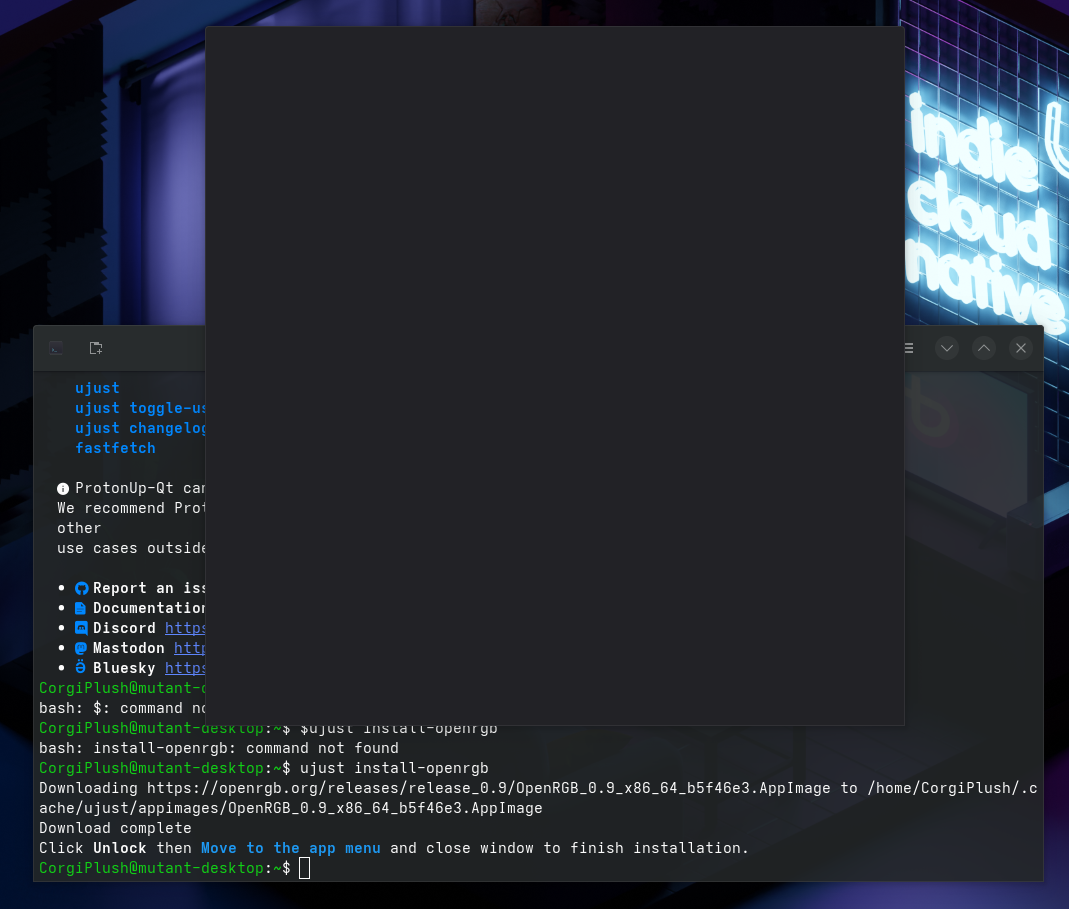The height and width of the screenshot is (909, 1069).
Task: Click the first 'ujust' line at the top
Action: point(97,388)
